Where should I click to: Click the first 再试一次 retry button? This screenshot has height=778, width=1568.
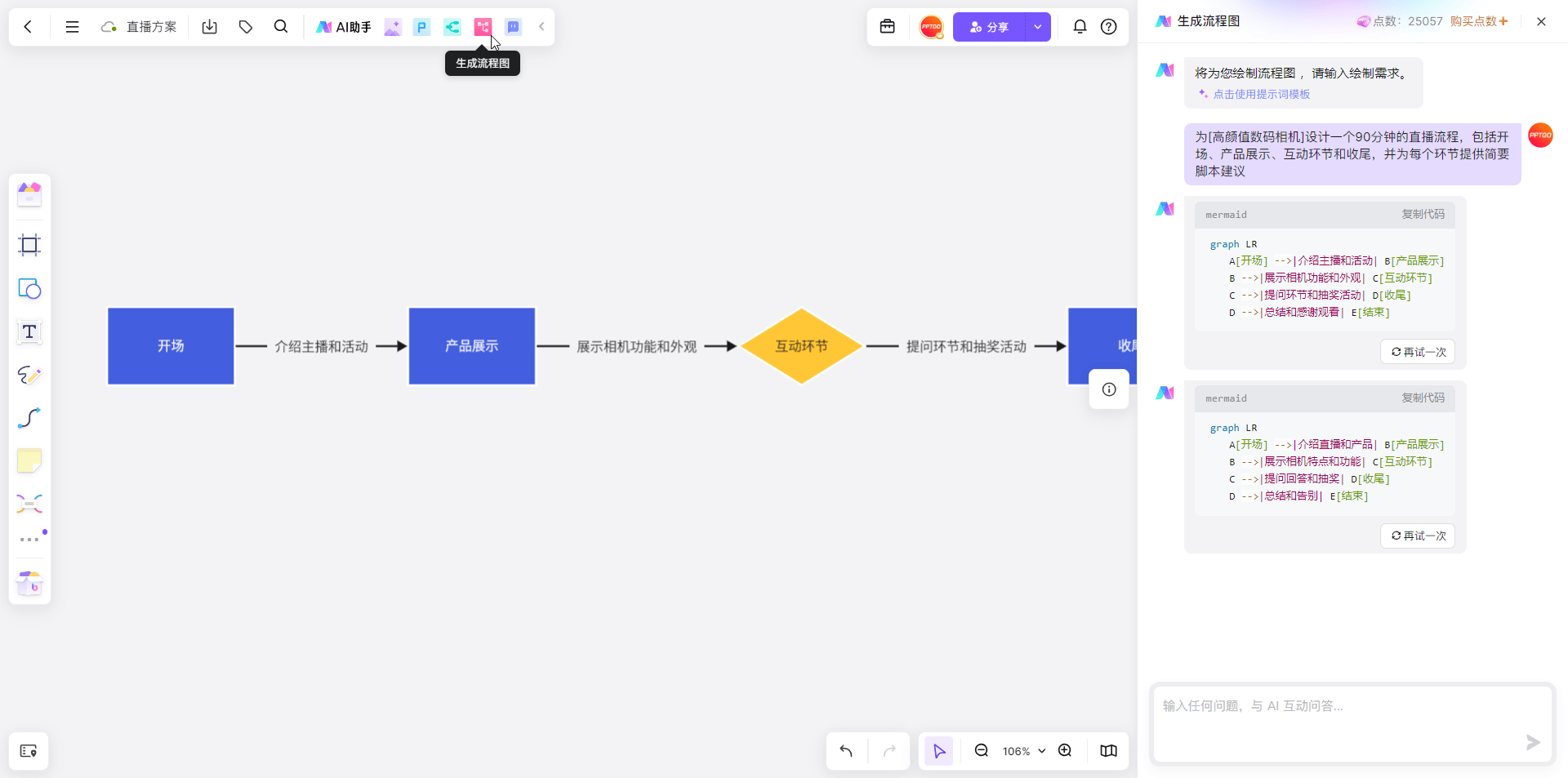pyautogui.click(x=1418, y=352)
